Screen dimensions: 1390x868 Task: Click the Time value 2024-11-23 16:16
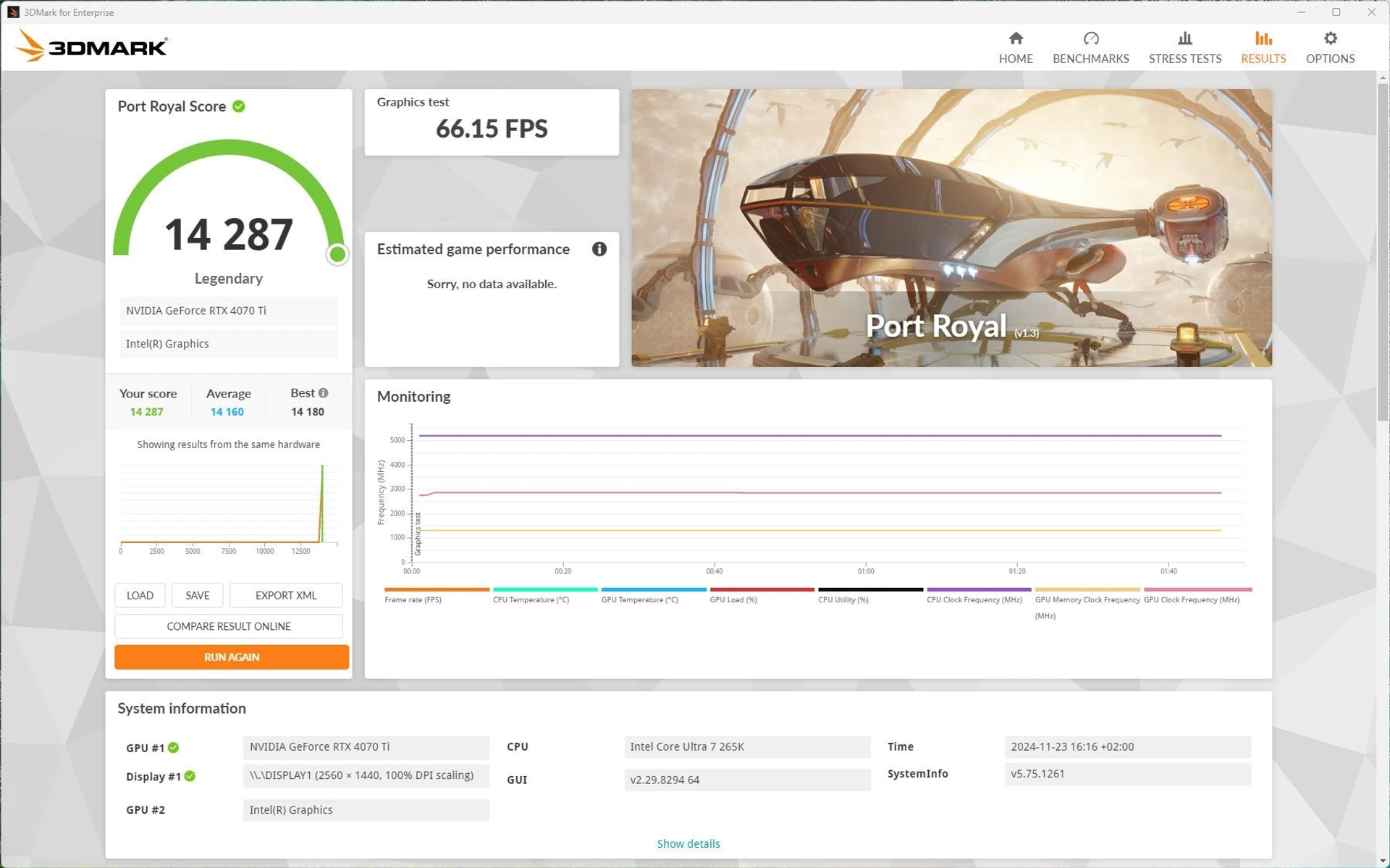[1128, 746]
